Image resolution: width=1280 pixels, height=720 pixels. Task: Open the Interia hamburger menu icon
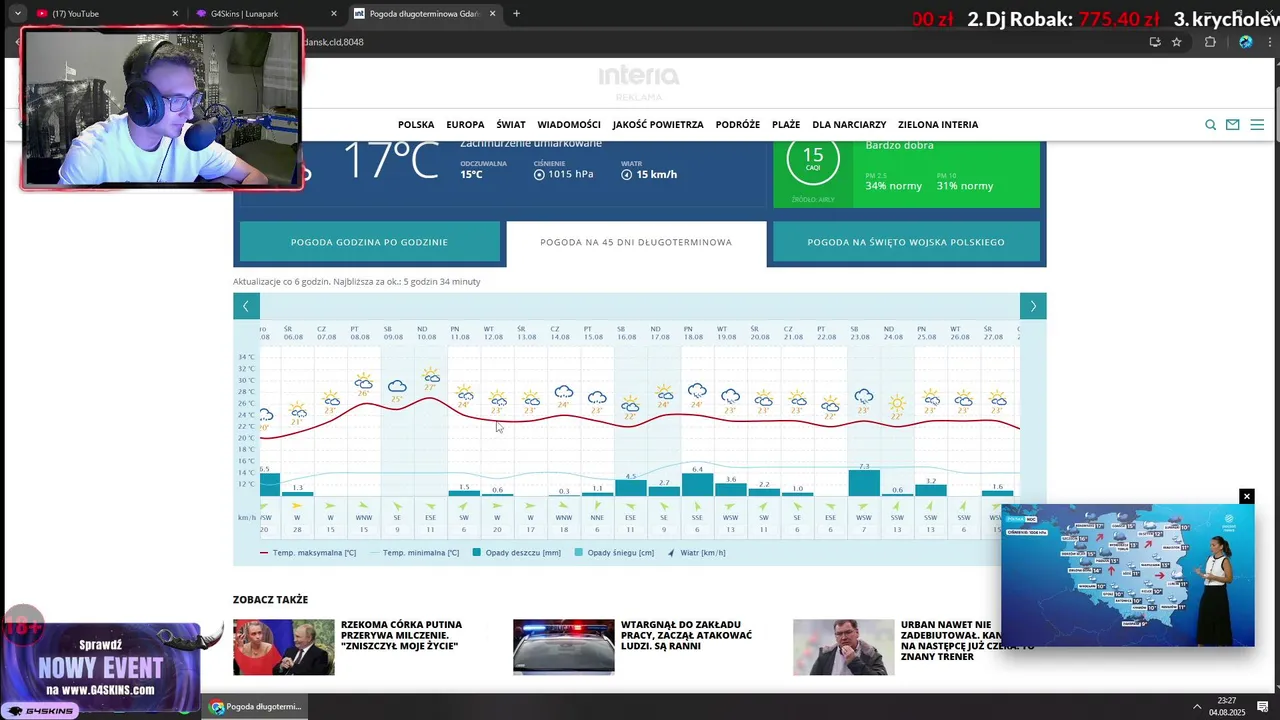tap(1257, 125)
